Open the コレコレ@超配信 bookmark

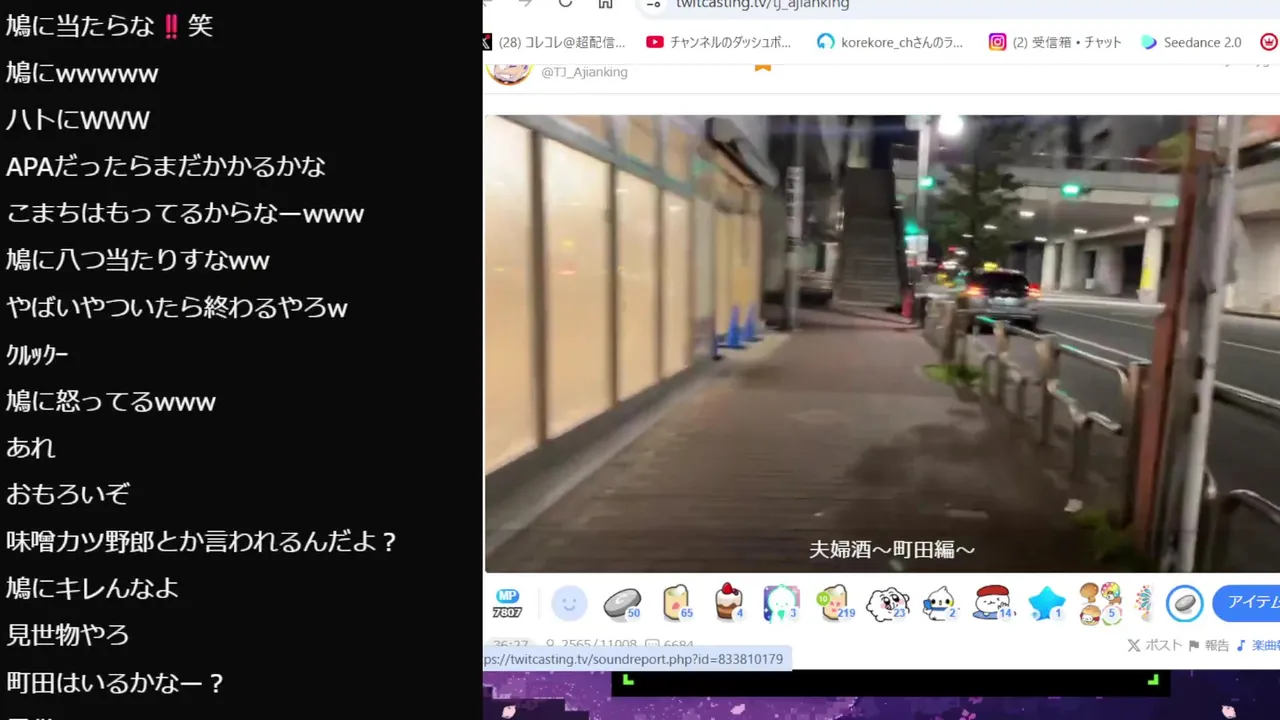554,42
